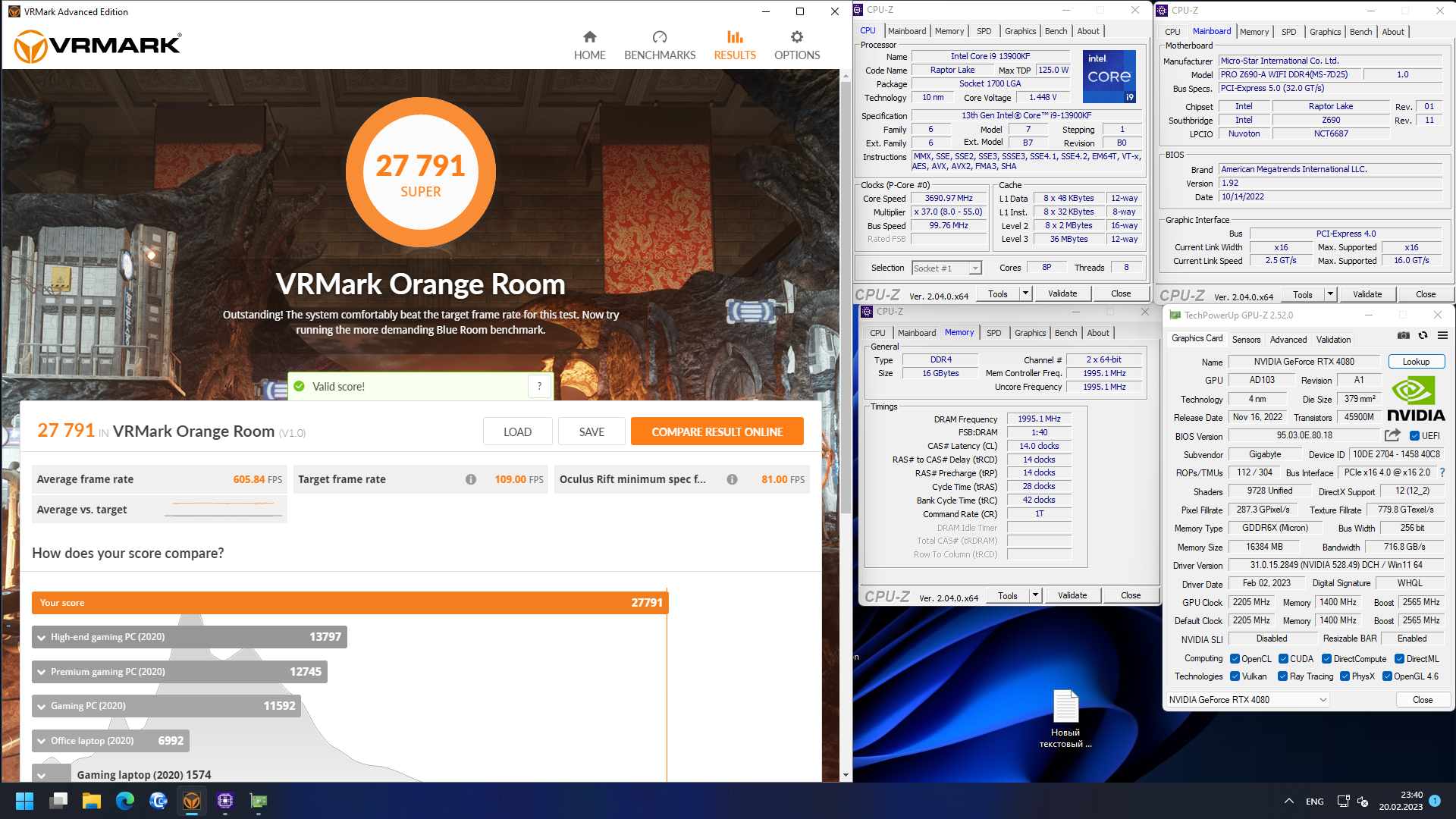Toggle the PhysX checkbox
Viewport: 1456px width, 819px height.
tap(1345, 676)
